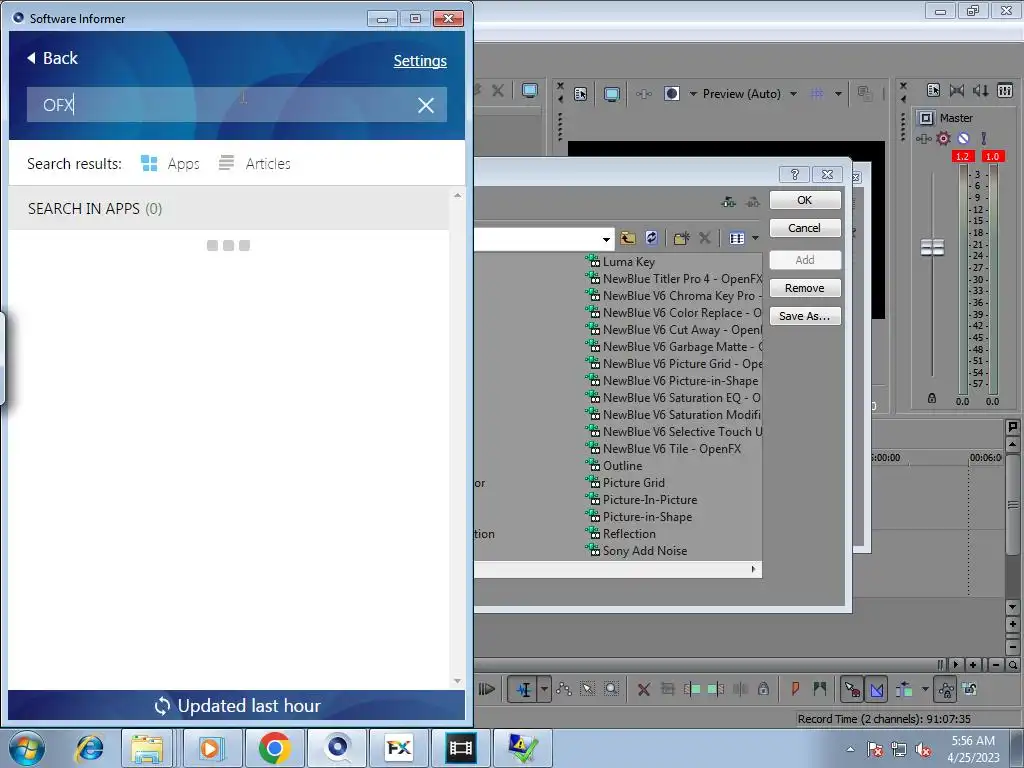The height and width of the screenshot is (768, 1024).
Task: Toggle Dim Output in Master panel
Action: click(x=980, y=90)
